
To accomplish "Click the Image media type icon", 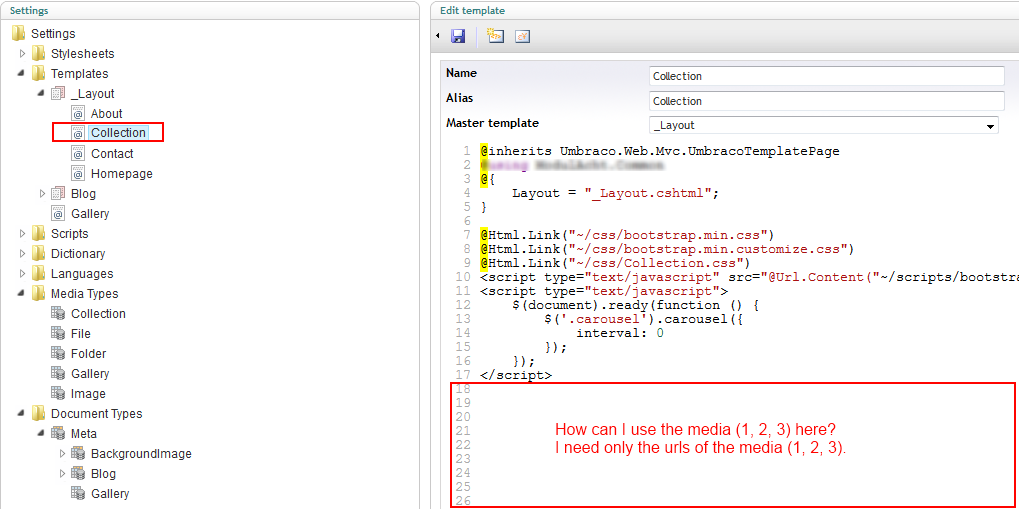I will [58, 394].
